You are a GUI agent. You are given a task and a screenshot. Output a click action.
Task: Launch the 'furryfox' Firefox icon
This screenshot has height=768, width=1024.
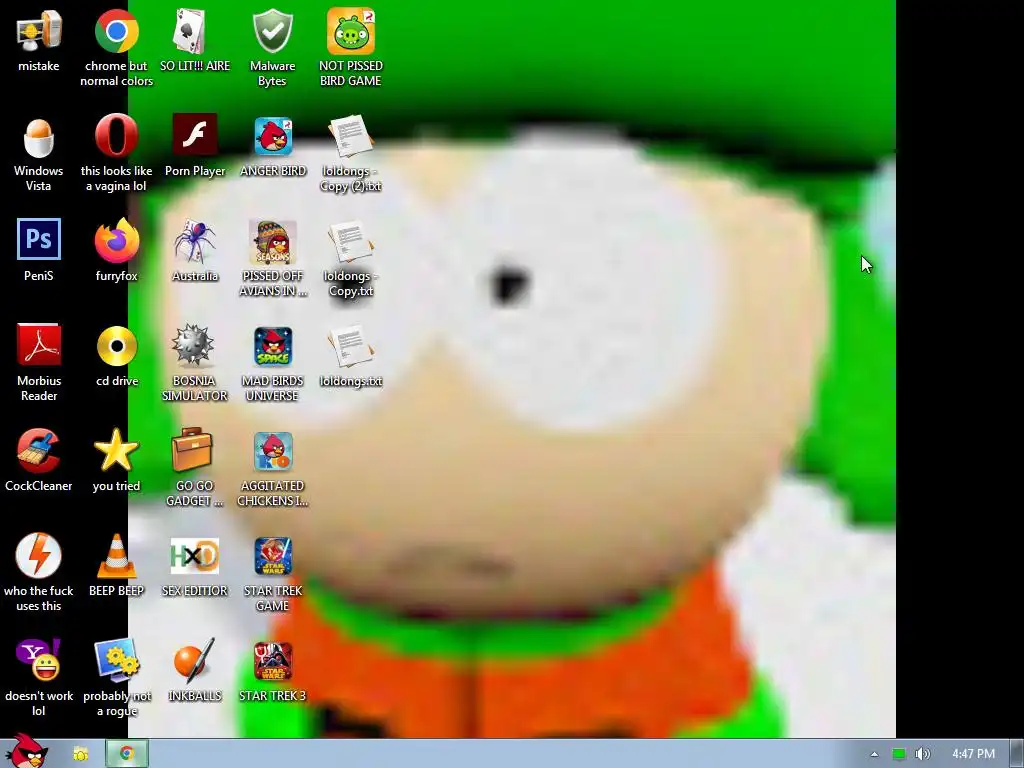pos(116,240)
